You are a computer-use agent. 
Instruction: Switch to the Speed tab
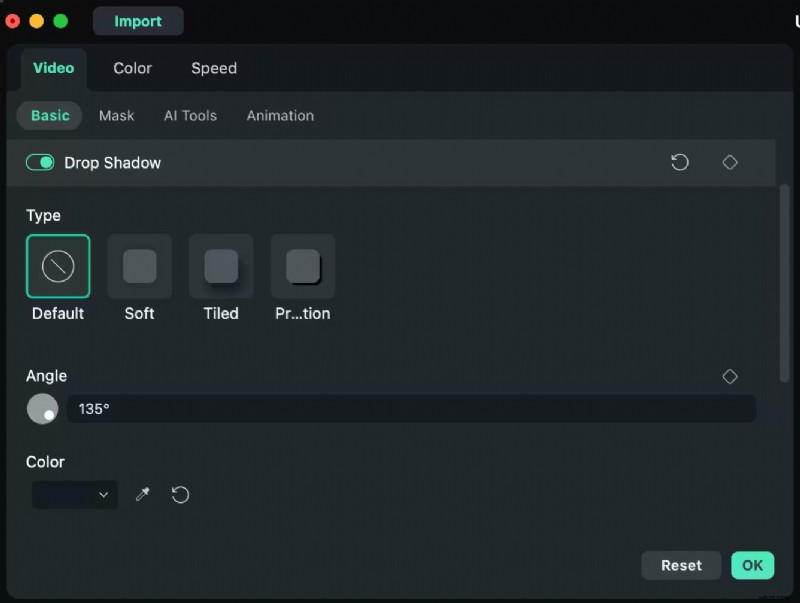click(x=213, y=68)
